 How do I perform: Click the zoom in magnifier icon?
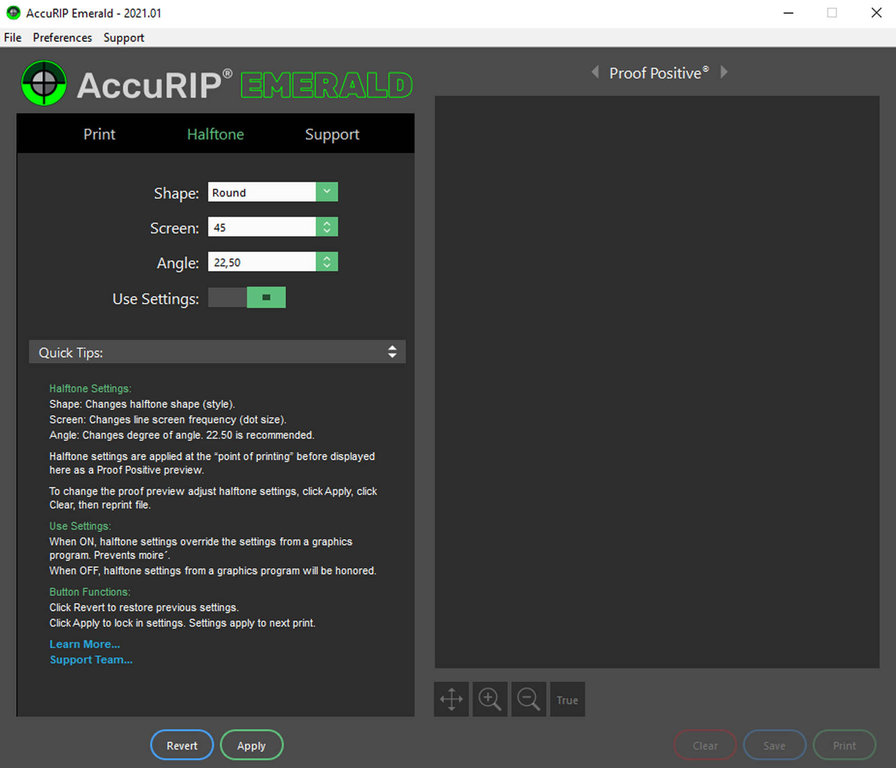(x=490, y=700)
